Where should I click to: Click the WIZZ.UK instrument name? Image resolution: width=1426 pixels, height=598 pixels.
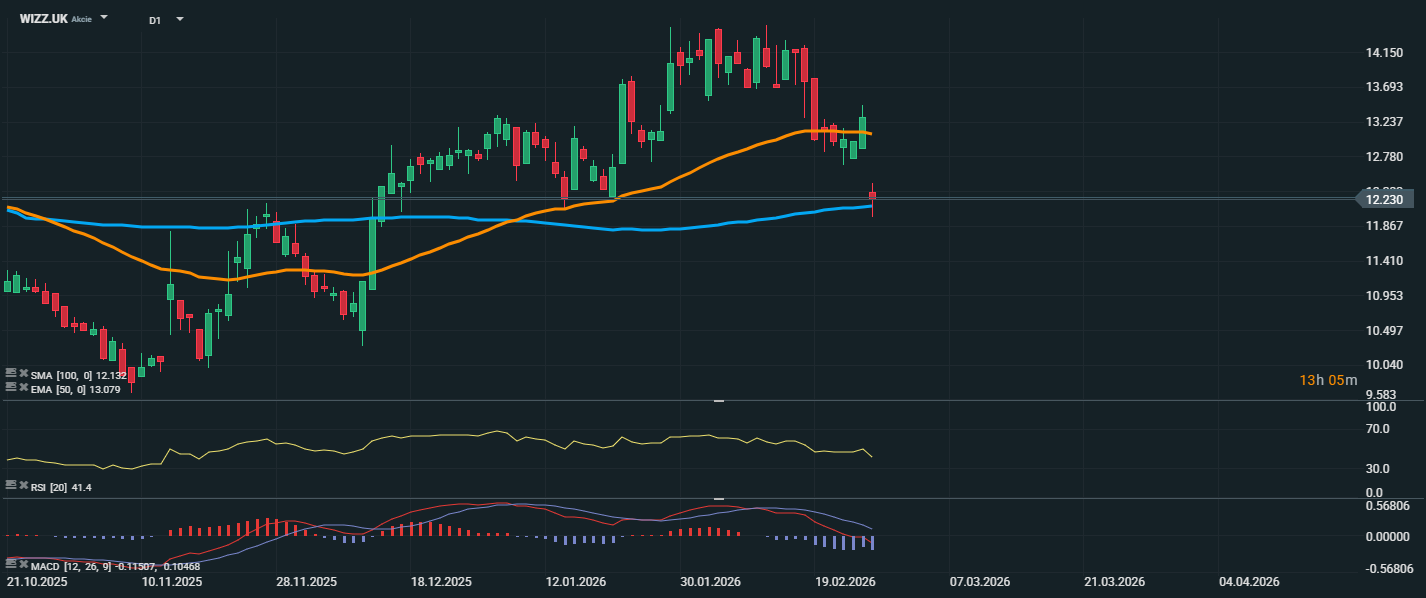tap(43, 19)
